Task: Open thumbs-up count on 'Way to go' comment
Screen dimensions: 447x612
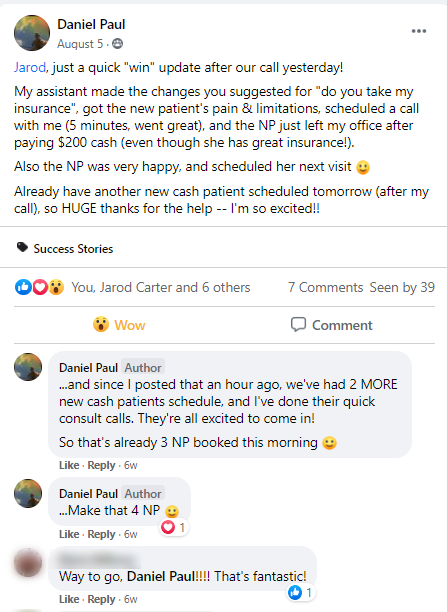Action: point(301,592)
